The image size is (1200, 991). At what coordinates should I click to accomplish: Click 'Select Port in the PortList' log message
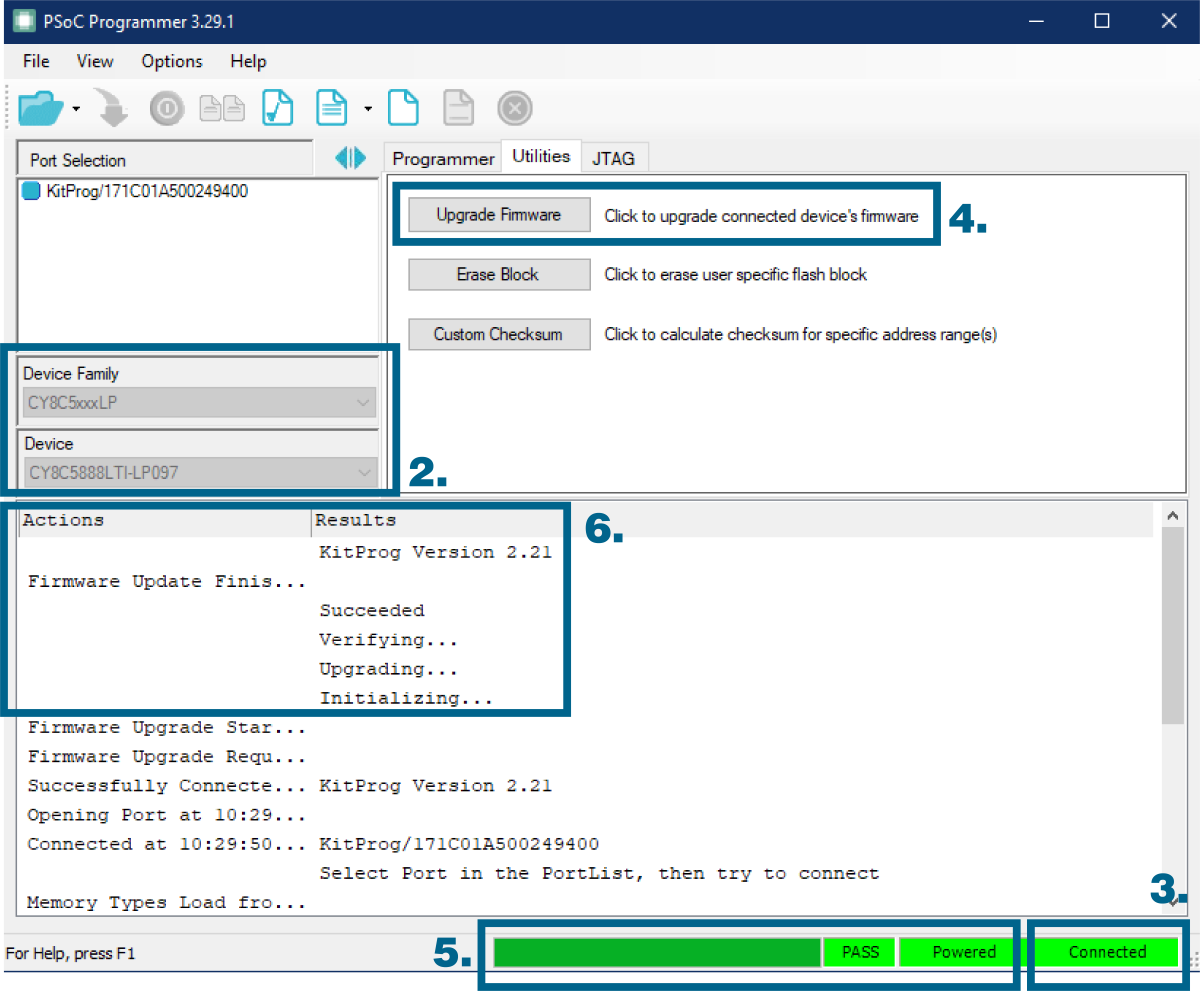[599, 874]
